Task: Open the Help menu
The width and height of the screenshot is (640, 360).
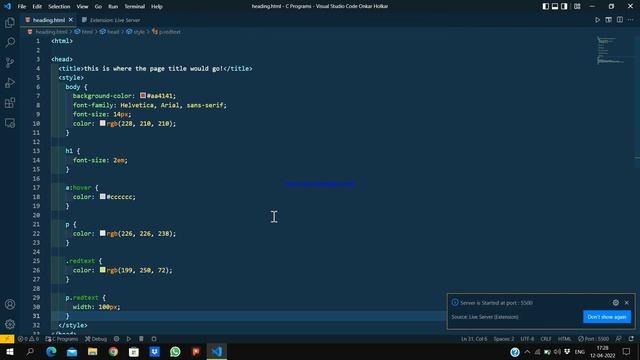Action: tap(157, 7)
